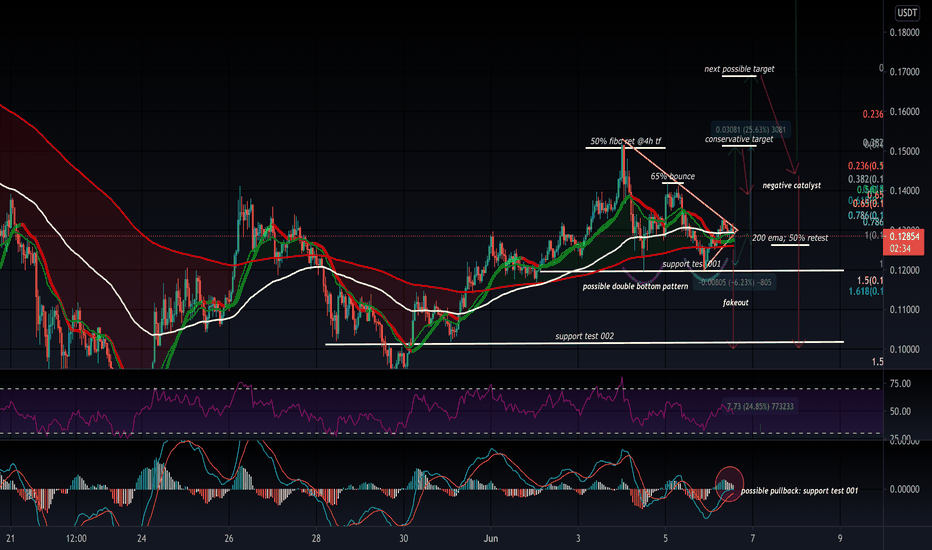Screen dimensions: 932x550
Task: Click the 0.14000 price axis label
Action: (904, 191)
